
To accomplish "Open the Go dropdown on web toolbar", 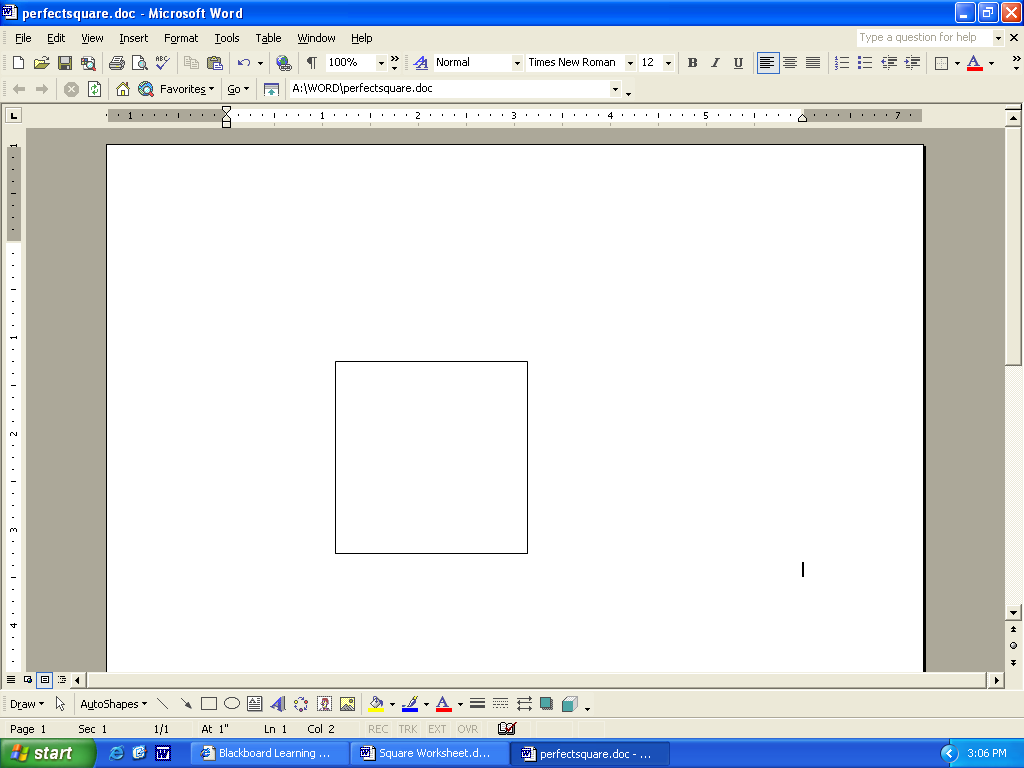I will [238, 89].
